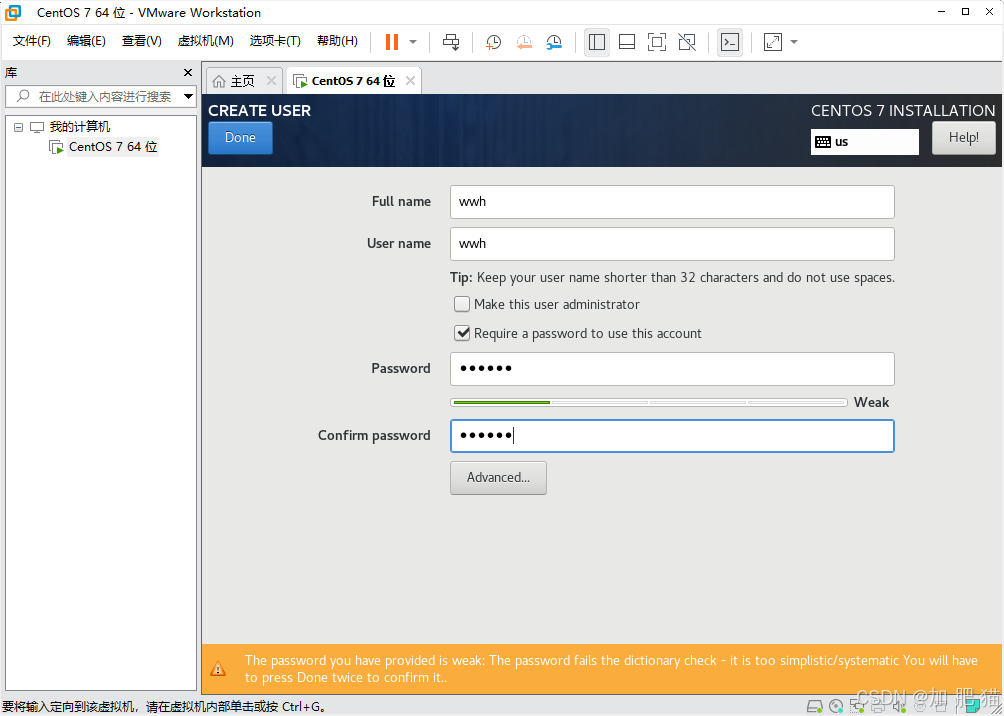1004x716 pixels.
Task: Open the 帮助(H) menu
Action: [337, 41]
